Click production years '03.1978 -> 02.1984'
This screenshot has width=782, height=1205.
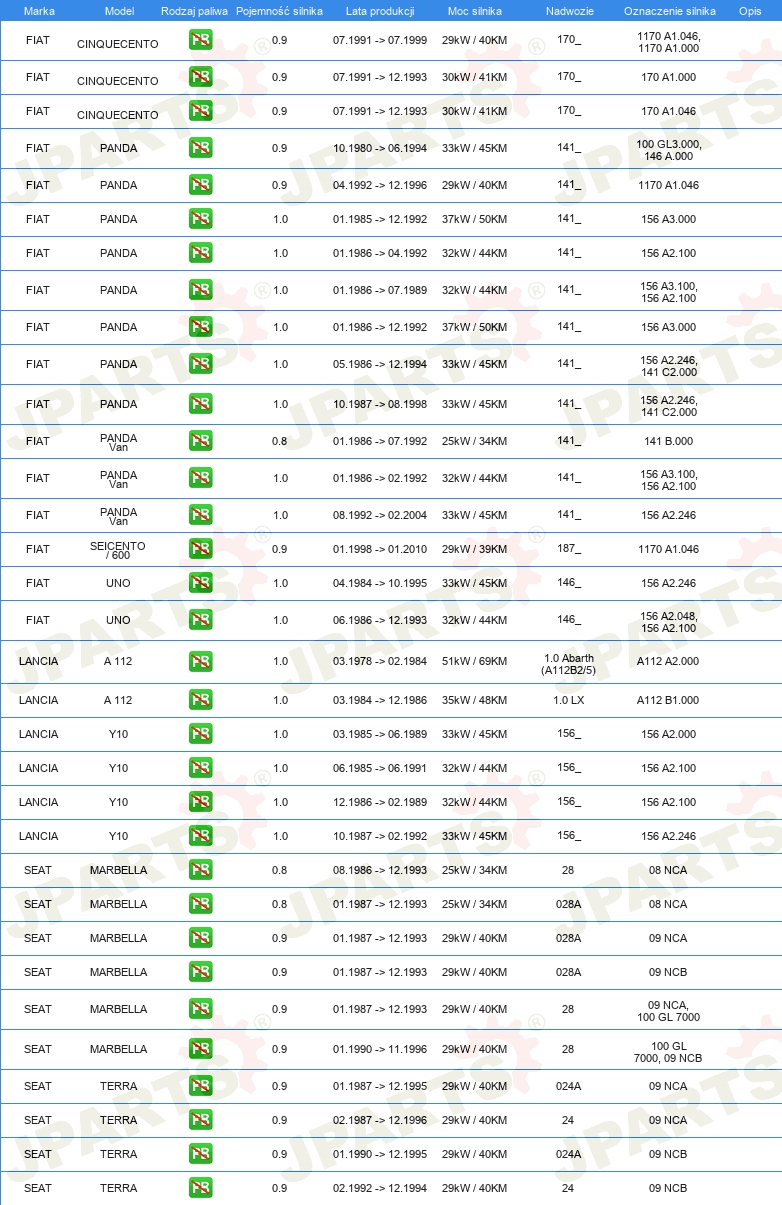[380, 661]
